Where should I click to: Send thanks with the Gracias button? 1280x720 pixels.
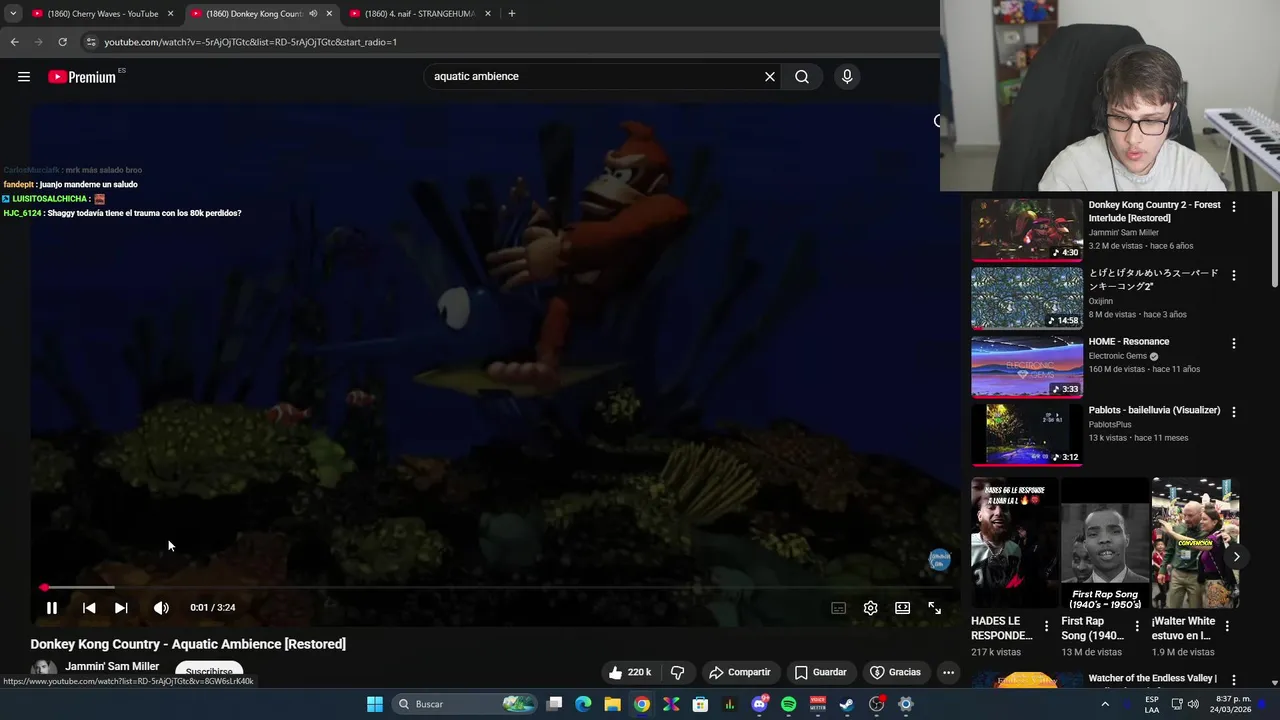[895, 672]
